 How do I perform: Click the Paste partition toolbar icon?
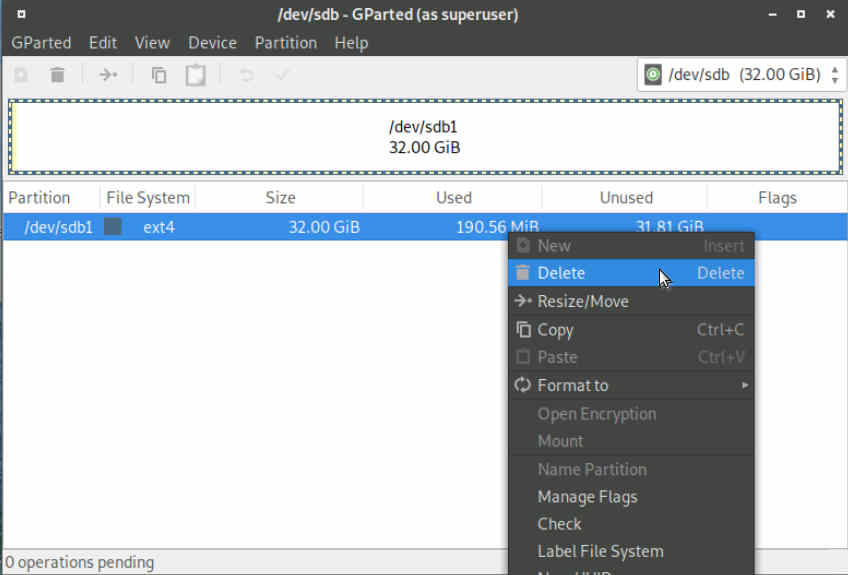coord(195,75)
